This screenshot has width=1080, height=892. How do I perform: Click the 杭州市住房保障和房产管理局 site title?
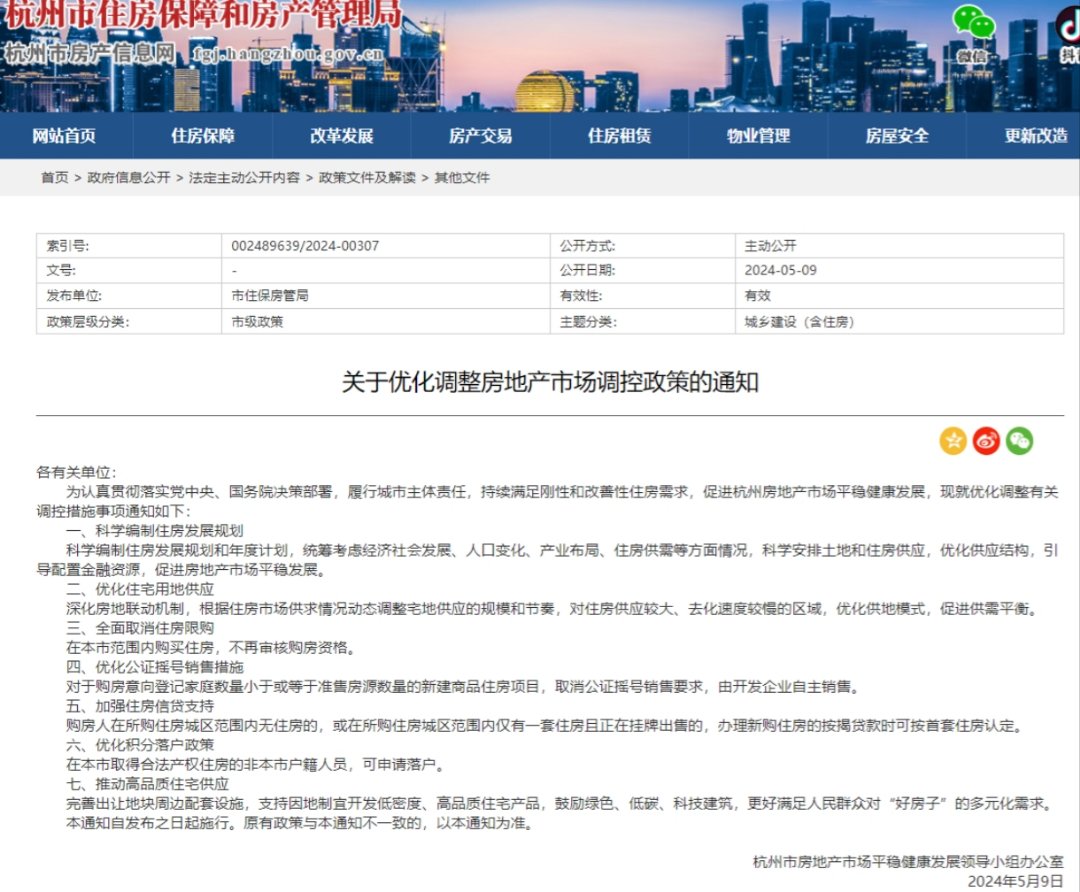pyautogui.click(x=203, y=15)
